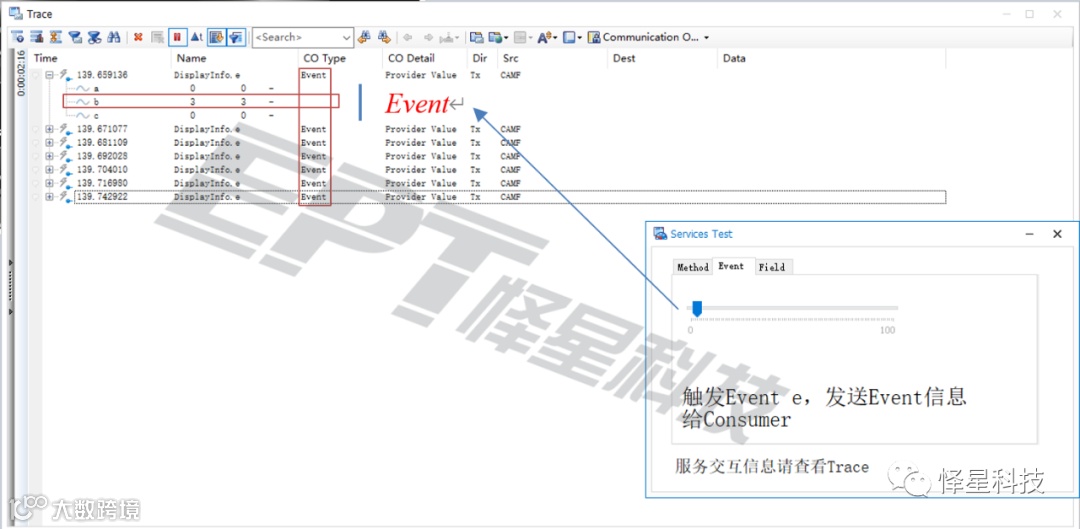Screen dimensions: 1080x529
Task: Click the fifth toolbar icon in Trace
Action: [x=94, y=37]
